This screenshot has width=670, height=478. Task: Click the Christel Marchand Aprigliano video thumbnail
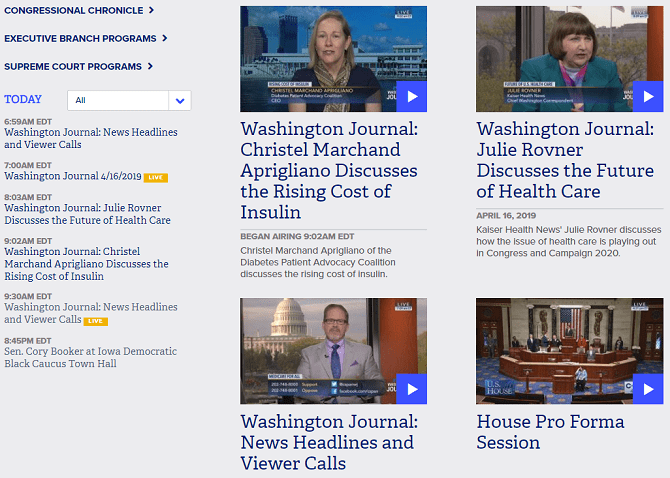coord(333,59)
